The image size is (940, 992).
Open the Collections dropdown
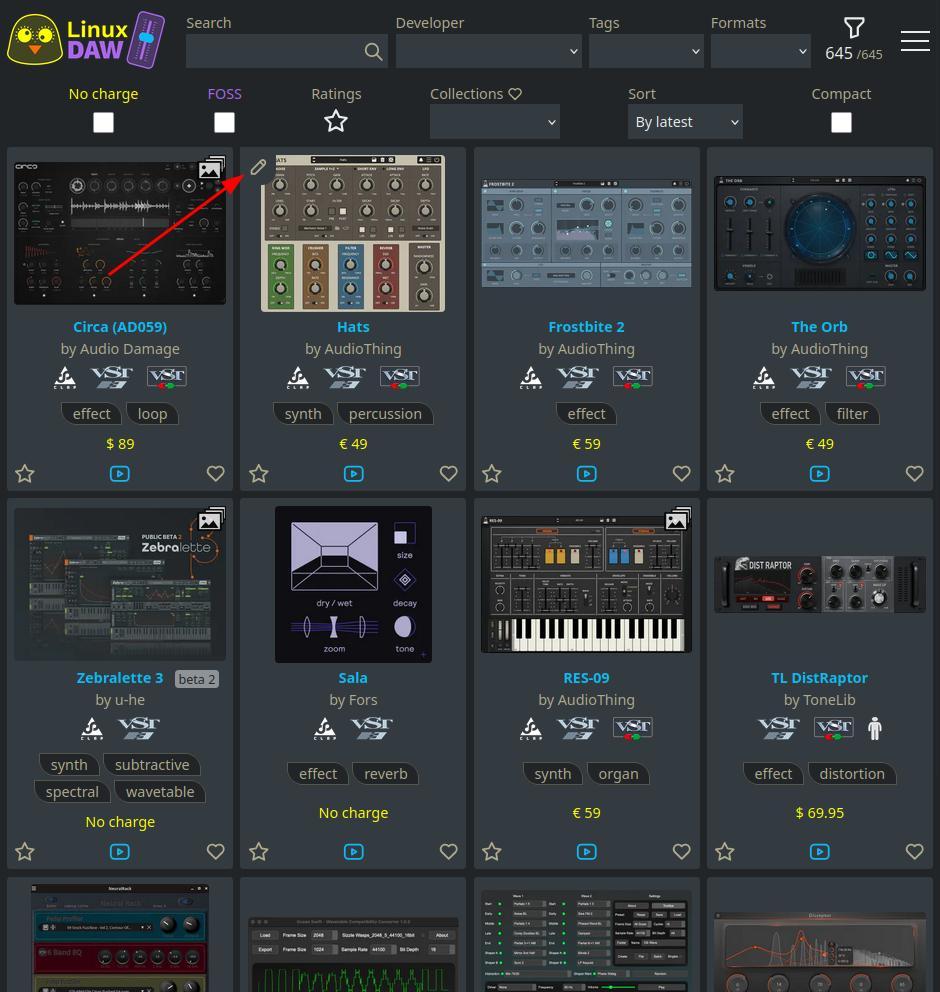tap(495, 121)
